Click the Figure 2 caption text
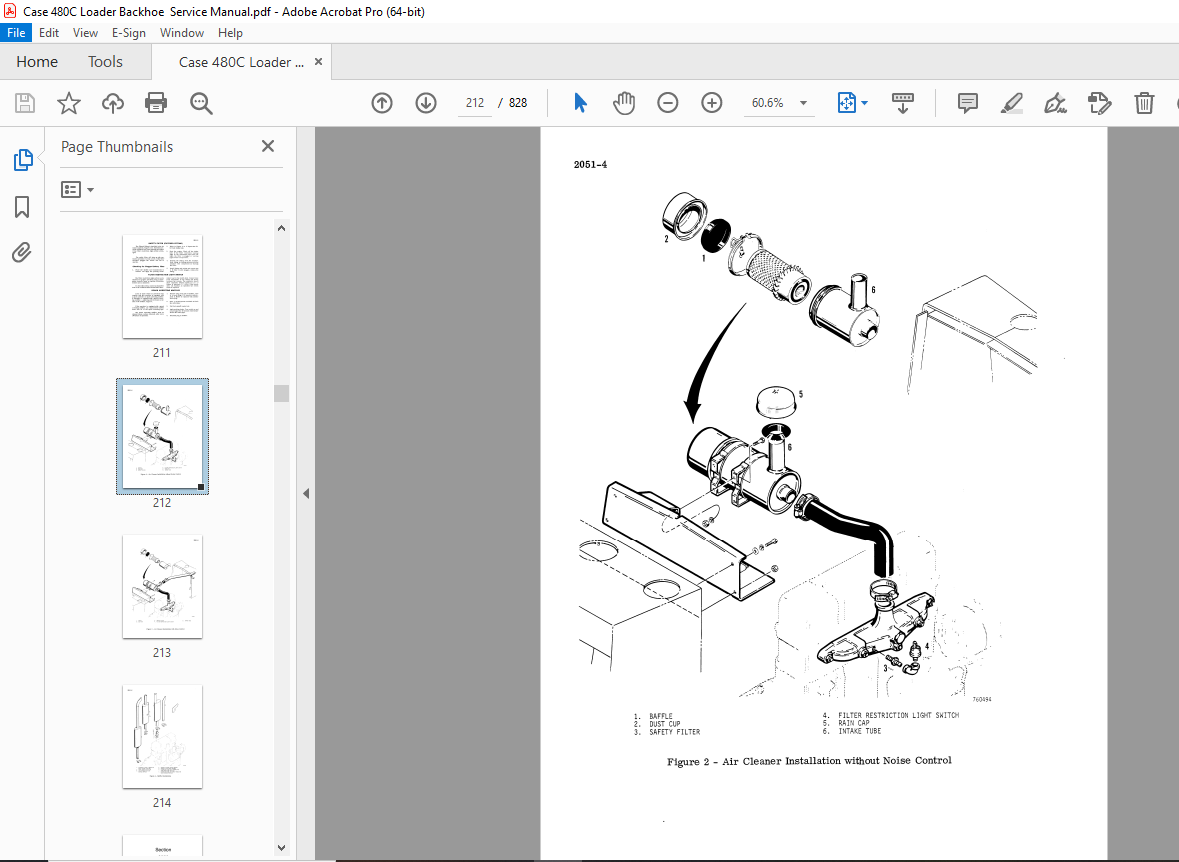Screen dimensions: 1179x862 (809, 761)
